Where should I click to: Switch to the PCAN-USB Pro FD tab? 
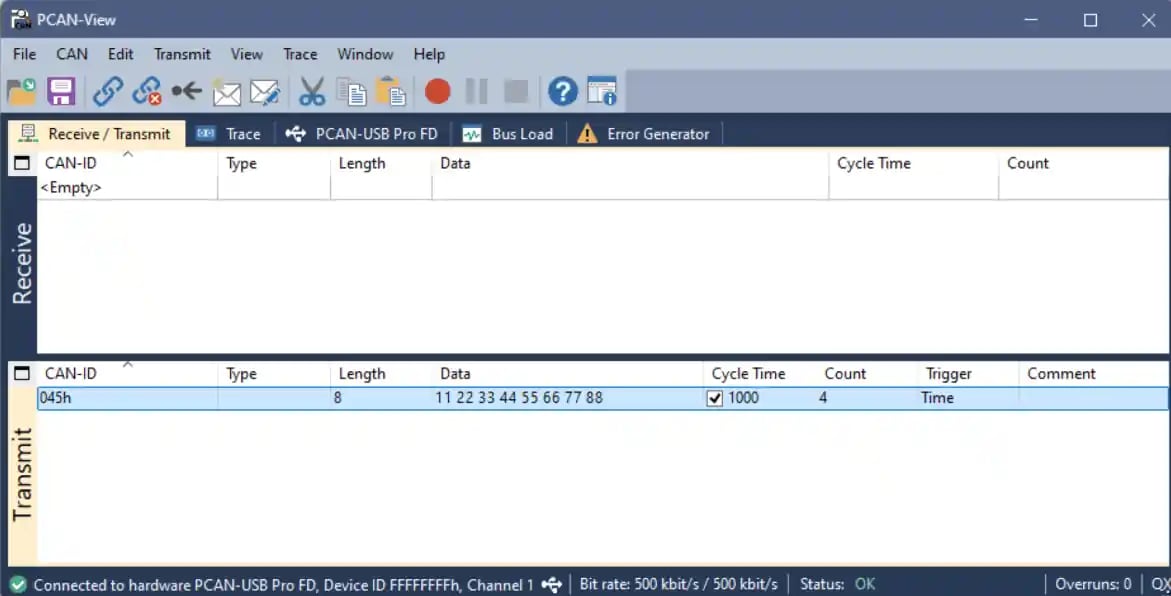[362, 134]
